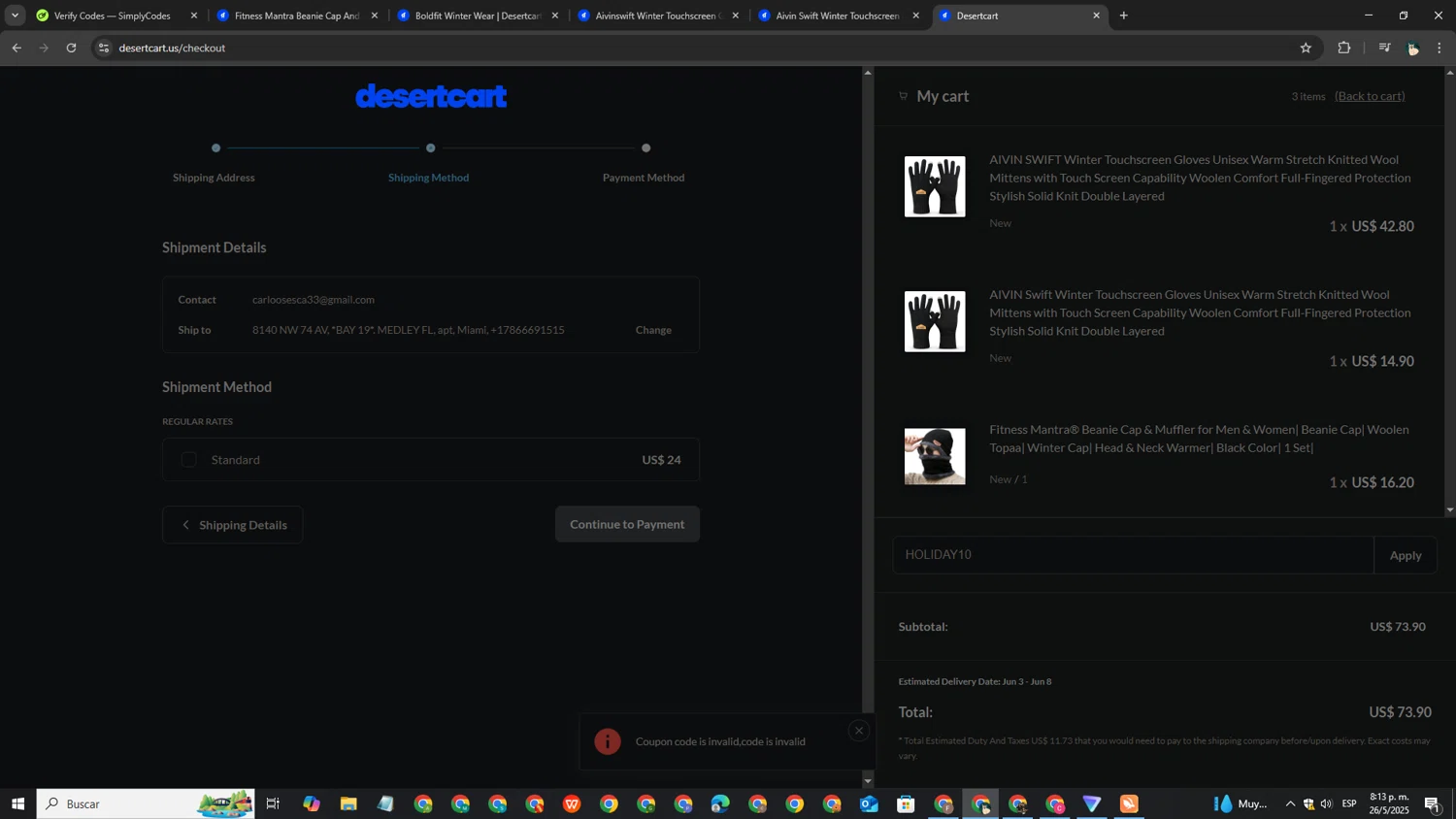Open the AIVIN SWIFT Winter Touchscreen Gloves title
1456x819 pixels.
(x=1200, y=178)
